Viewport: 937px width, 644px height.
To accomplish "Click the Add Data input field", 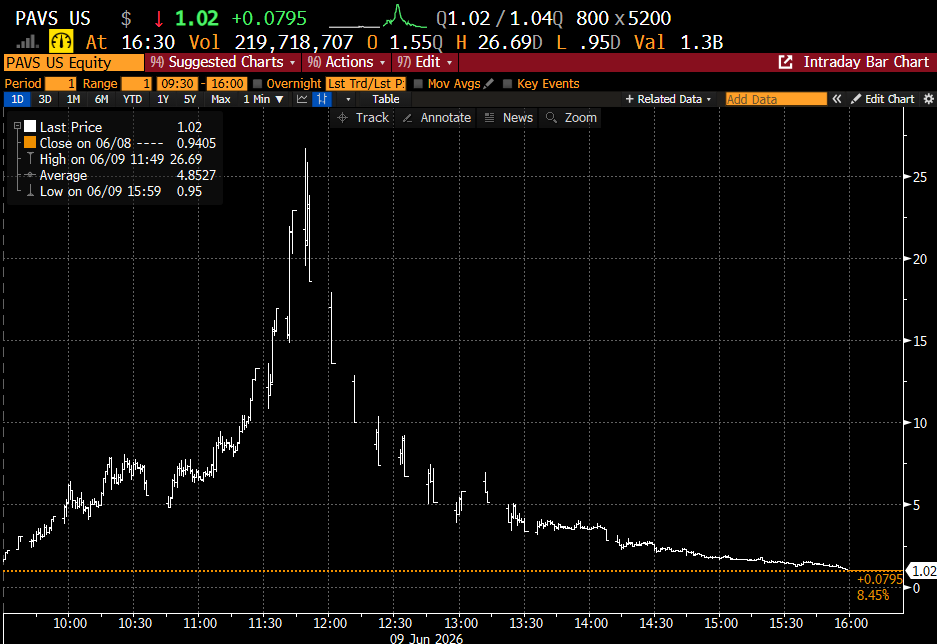I will click(776, 99).
